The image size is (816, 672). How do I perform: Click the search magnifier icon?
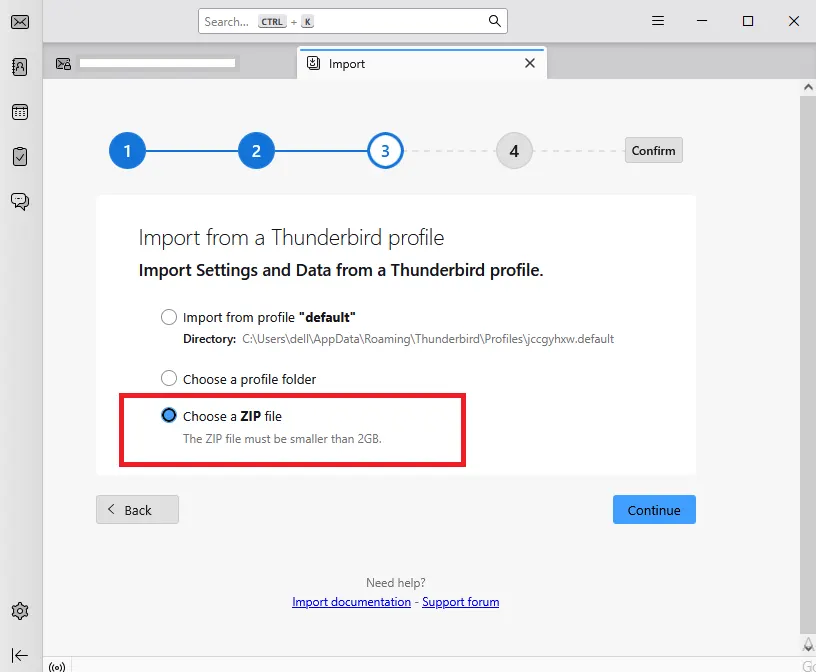[x=494, y=20]
